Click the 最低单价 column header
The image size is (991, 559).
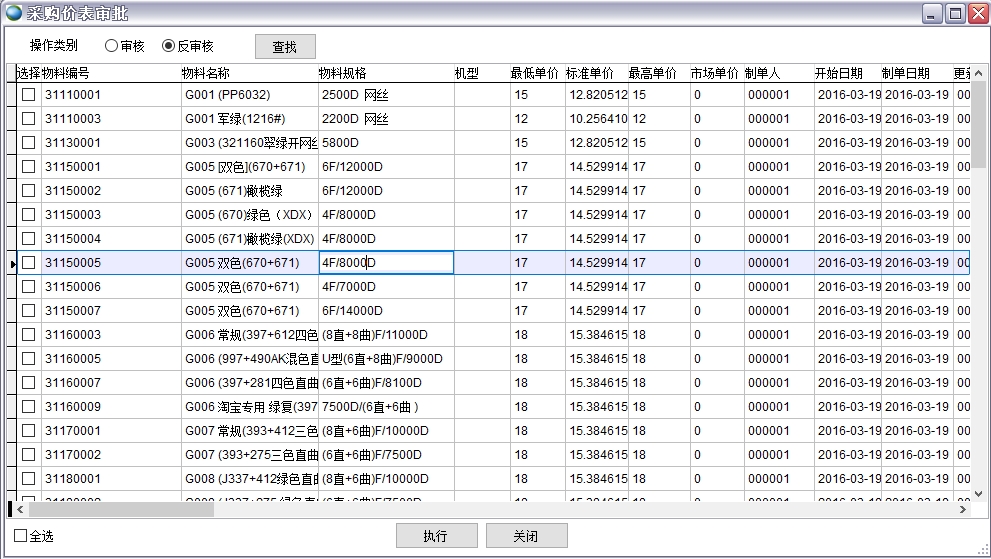(534, 73)
